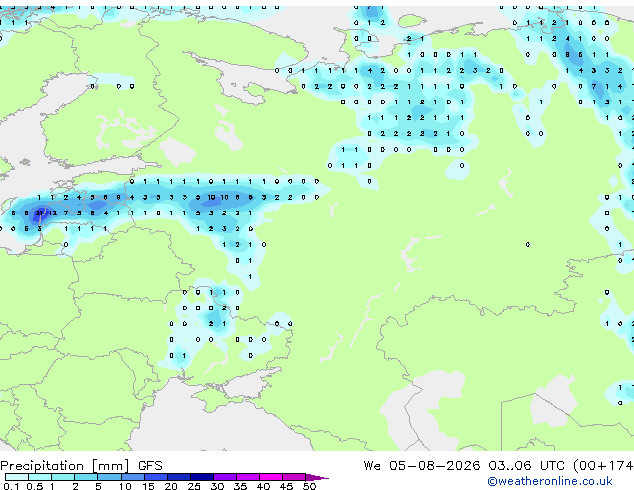The width and height of the screenshot is (634, 490).
Task: Click the '03..06 UTC' time label
Action: pyautogui.click(x=526, y=465)
